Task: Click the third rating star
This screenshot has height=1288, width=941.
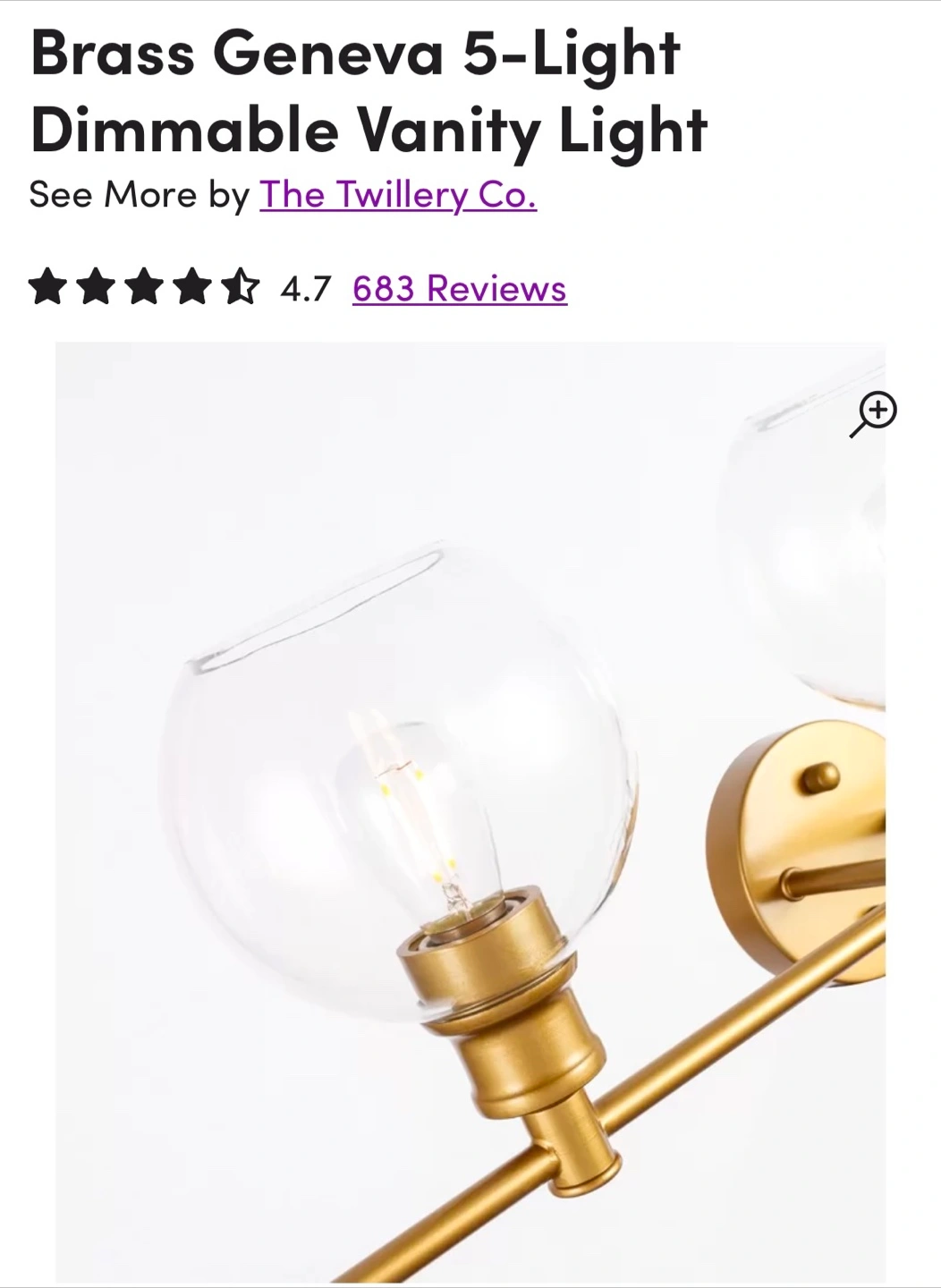Action: tap(144, 288)
